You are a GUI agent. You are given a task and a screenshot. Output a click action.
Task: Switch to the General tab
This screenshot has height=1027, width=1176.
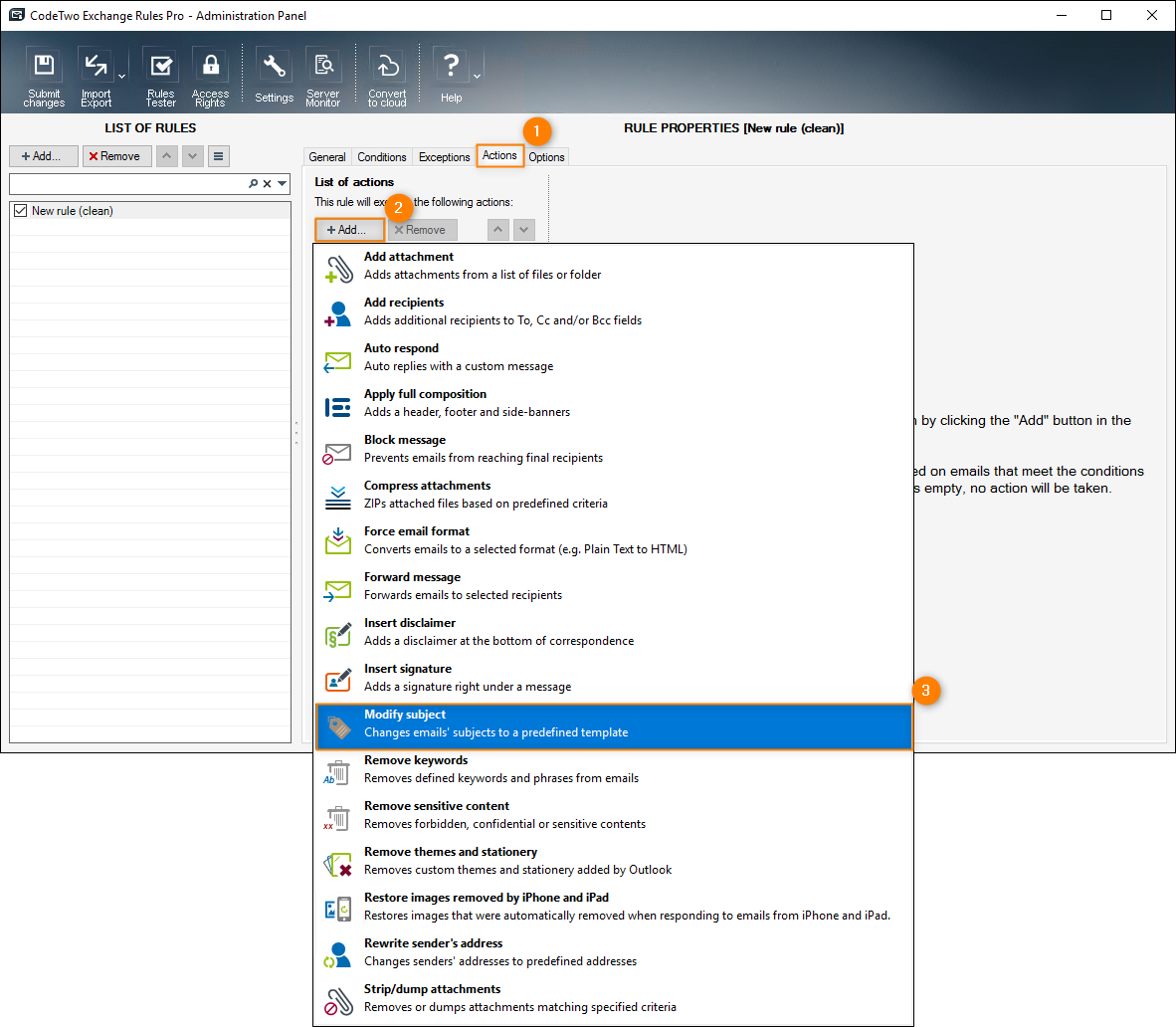[327, 157]
